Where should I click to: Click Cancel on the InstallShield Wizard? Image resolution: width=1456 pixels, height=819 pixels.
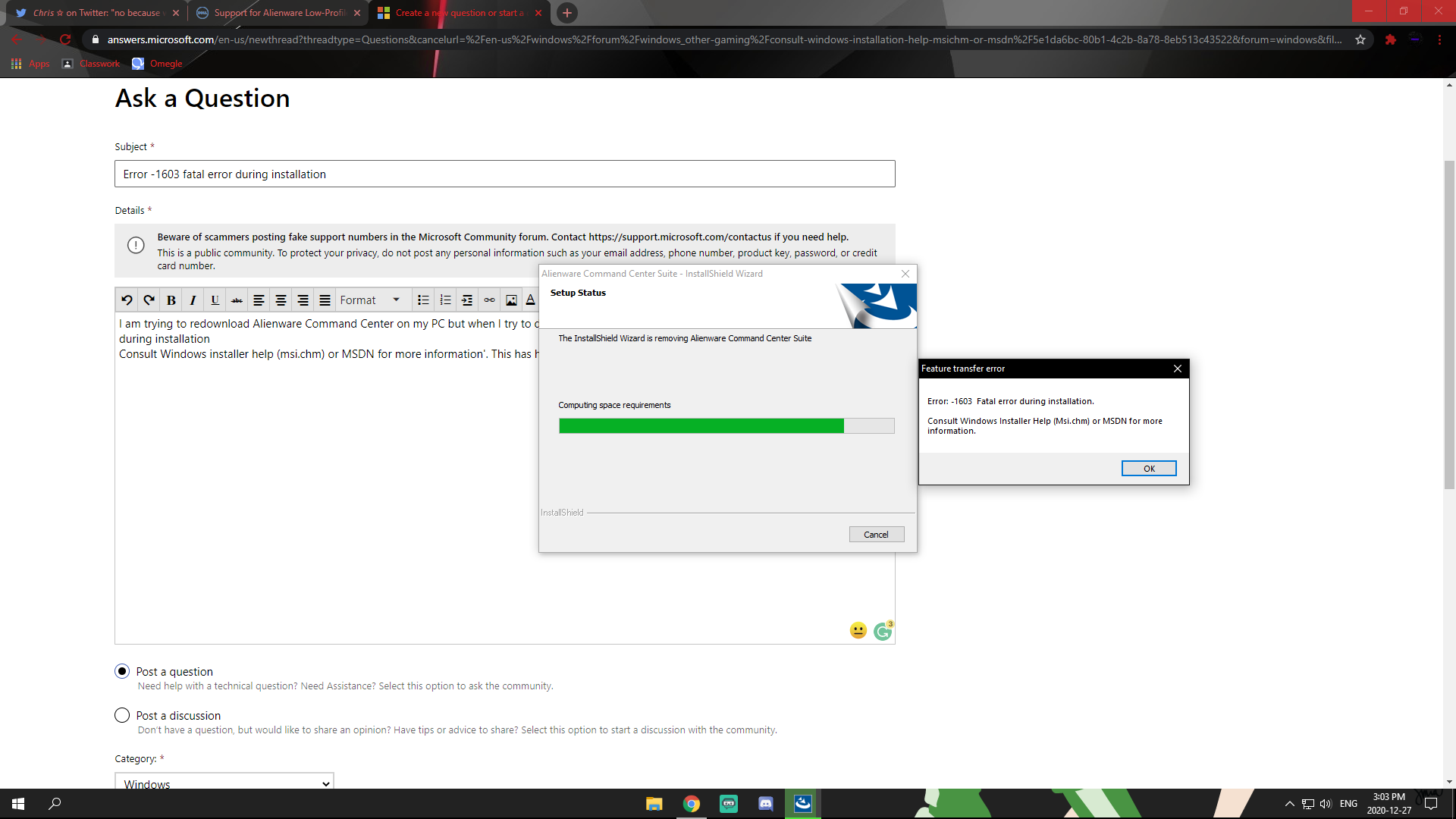[876, 534]
